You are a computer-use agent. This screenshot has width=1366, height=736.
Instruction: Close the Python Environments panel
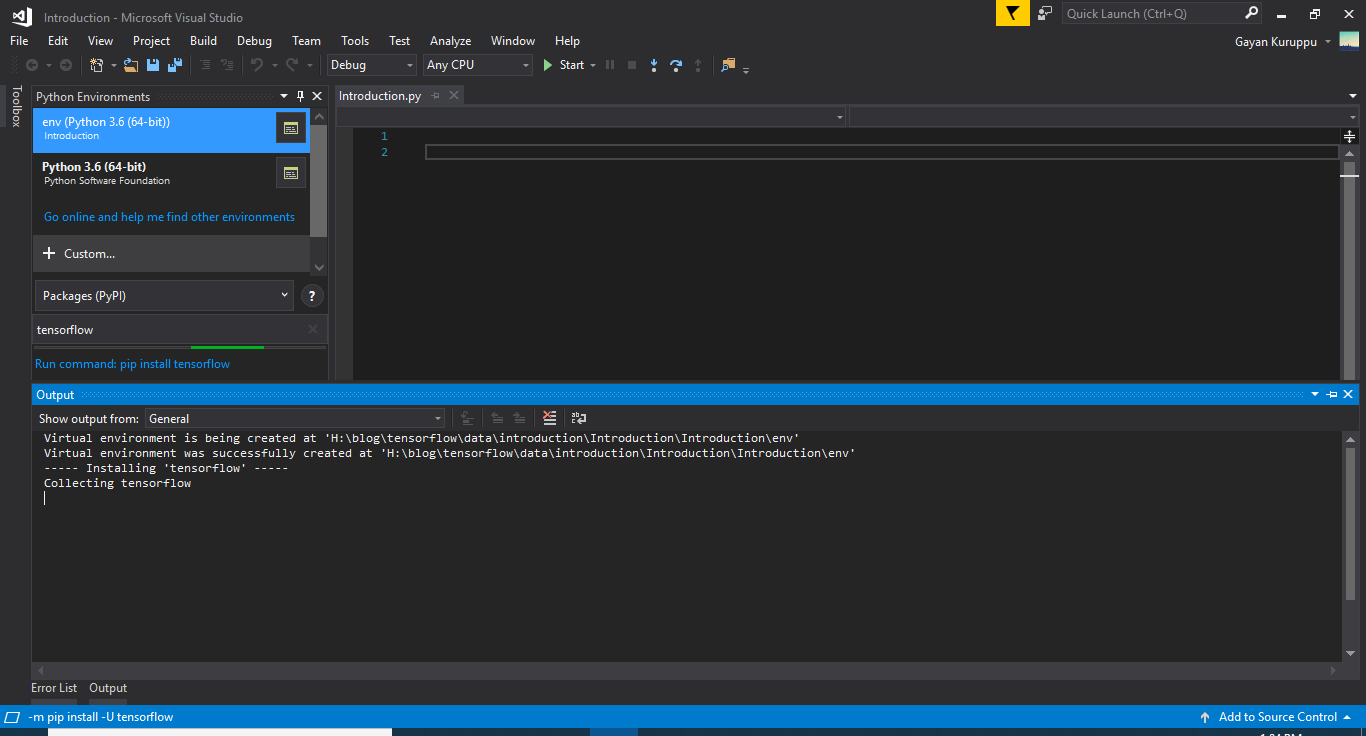[317, 96]
